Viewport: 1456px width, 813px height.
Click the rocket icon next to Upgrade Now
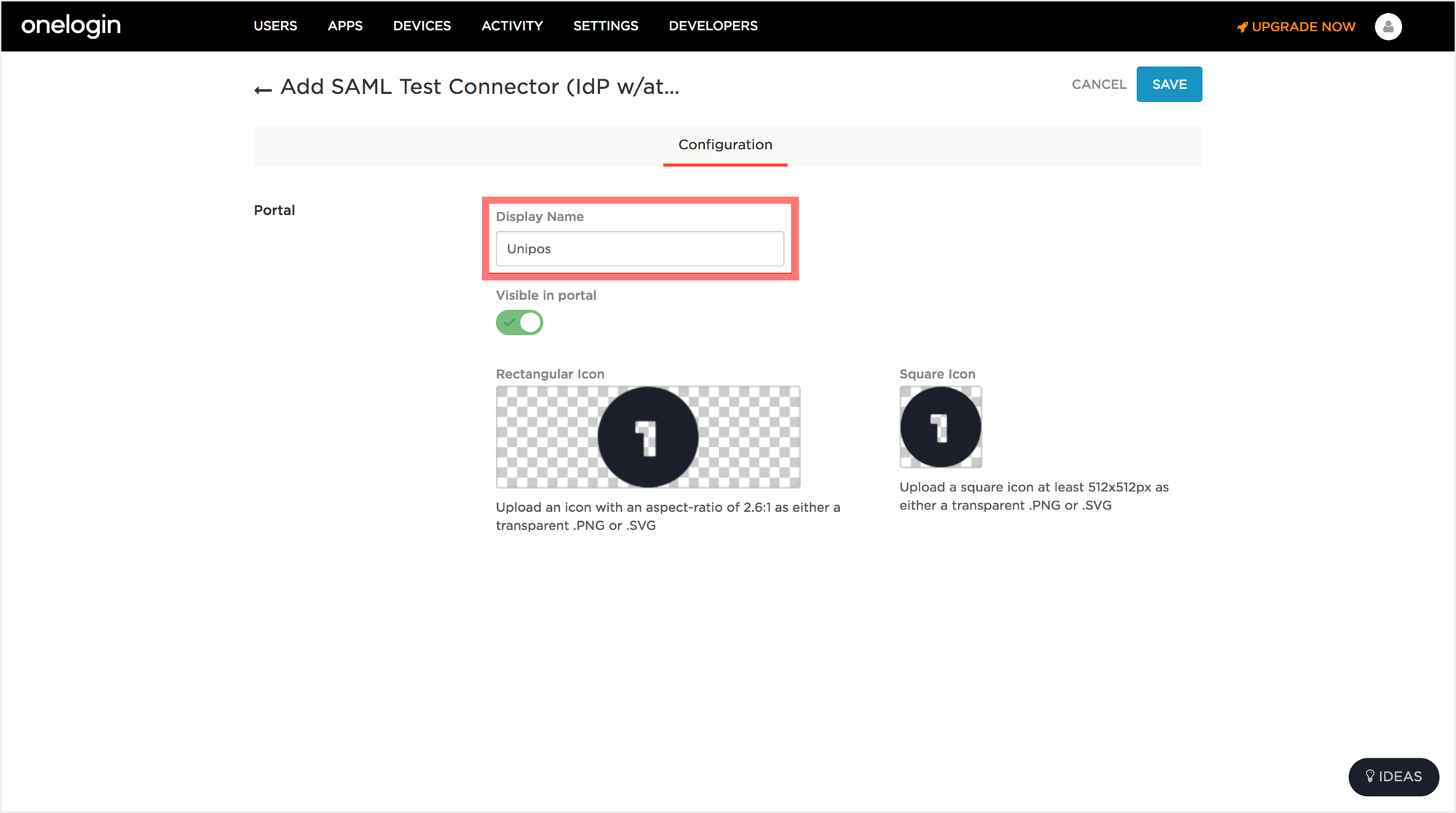click(1242, 27)
